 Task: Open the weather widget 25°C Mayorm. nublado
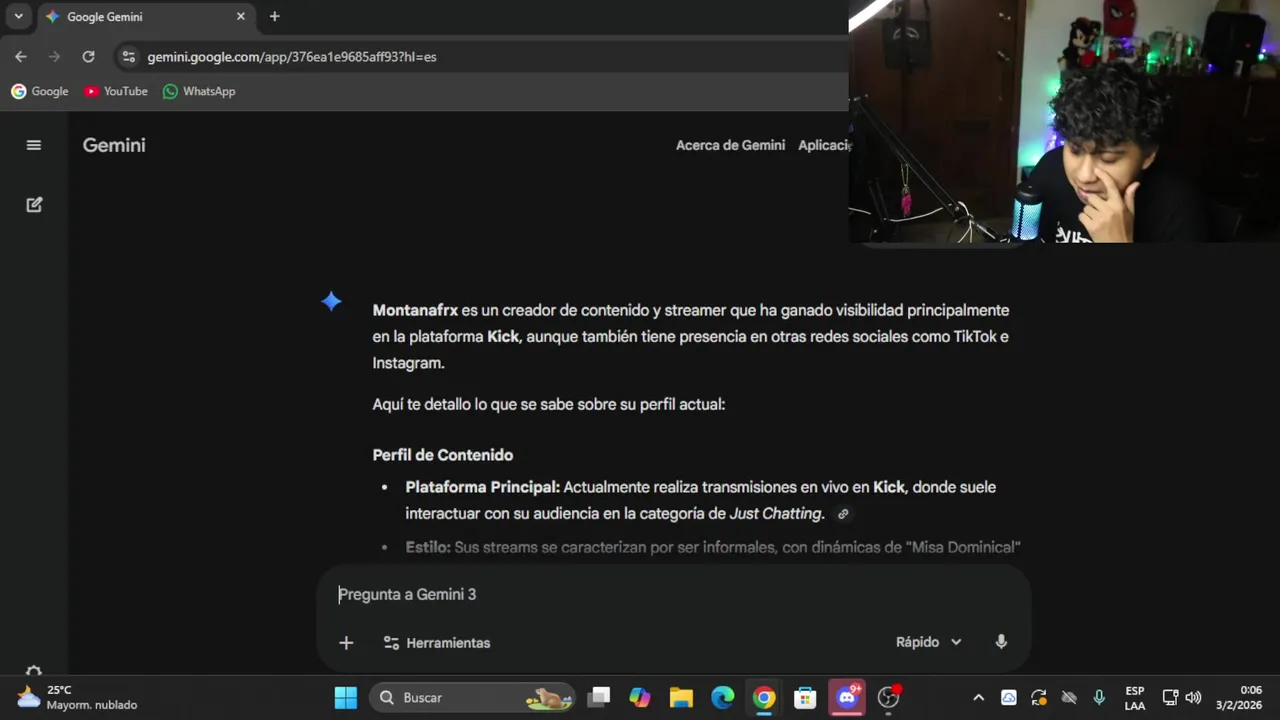78,698
